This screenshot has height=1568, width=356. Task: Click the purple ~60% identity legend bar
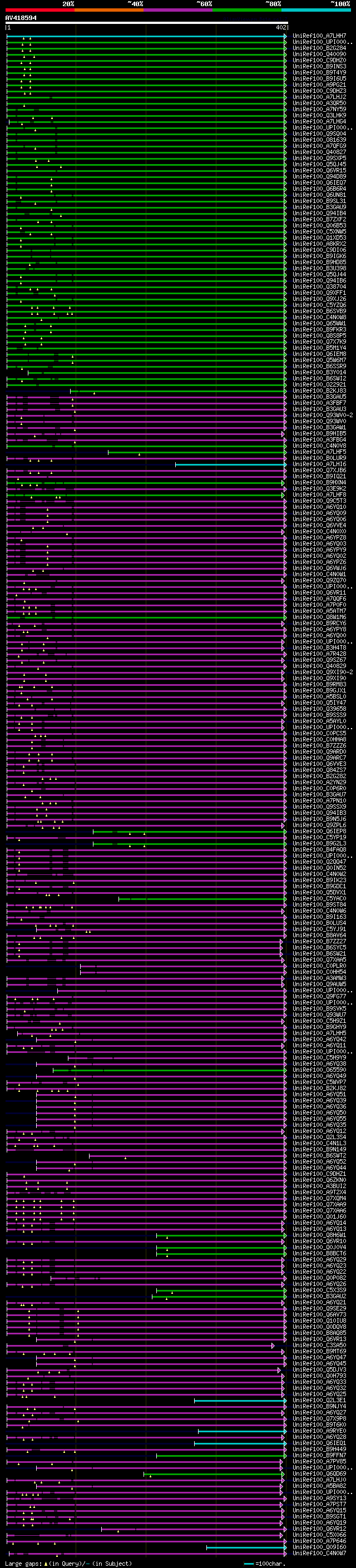177,10
